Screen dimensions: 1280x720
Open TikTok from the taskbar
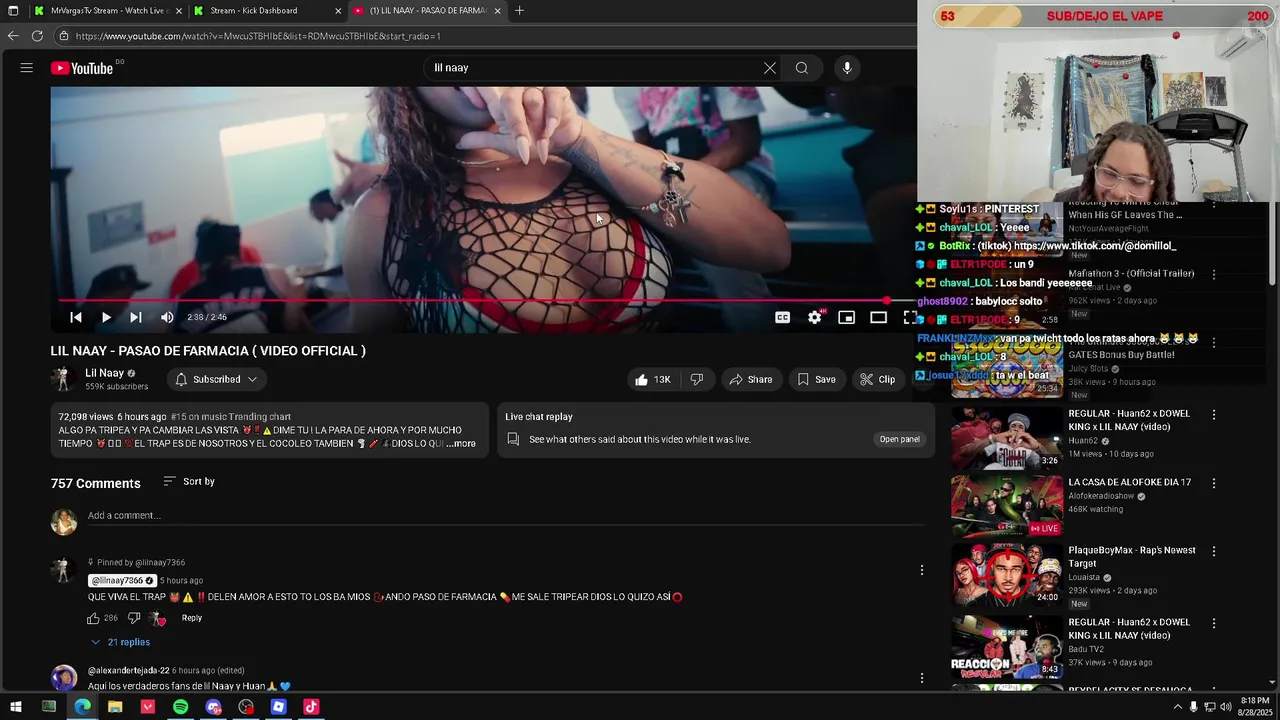(x=311, y=707)
